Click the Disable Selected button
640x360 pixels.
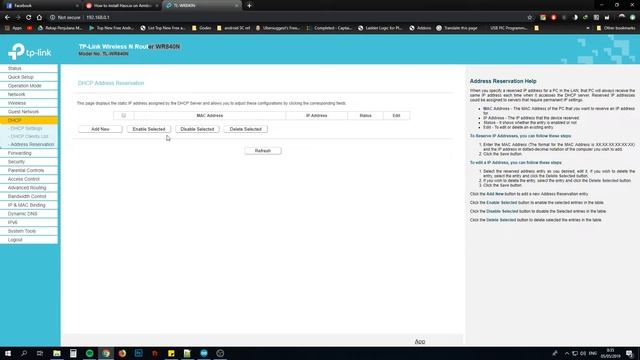pyautogui.click(x=197, y=129)
